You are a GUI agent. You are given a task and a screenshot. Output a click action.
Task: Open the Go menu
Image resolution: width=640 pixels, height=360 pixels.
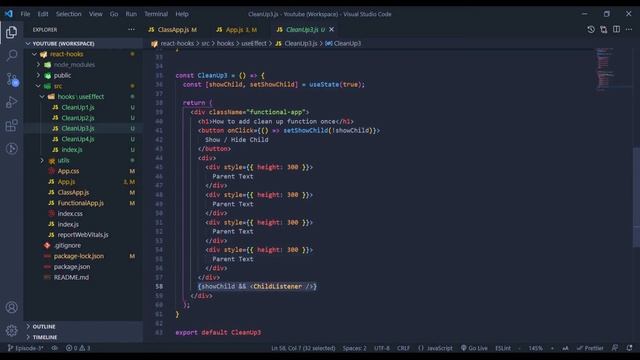point(114,14)
